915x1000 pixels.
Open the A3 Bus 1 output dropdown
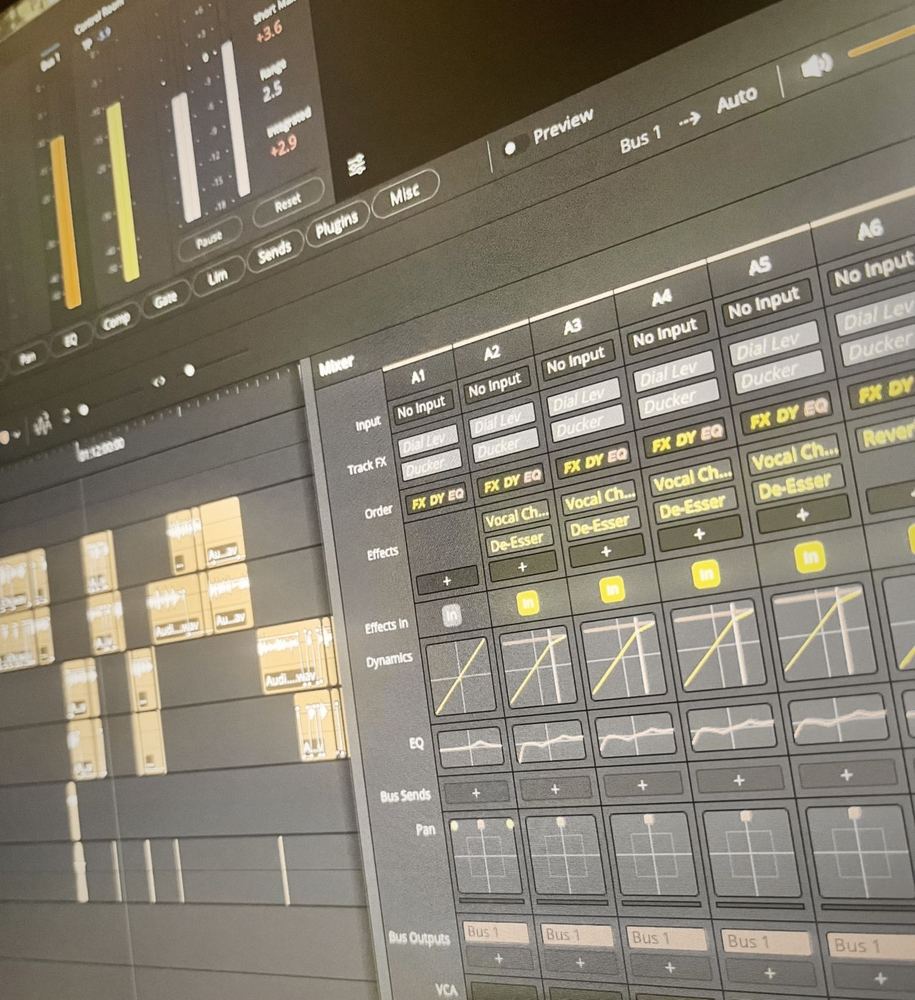pyautogui.click(x=666, y=938)
